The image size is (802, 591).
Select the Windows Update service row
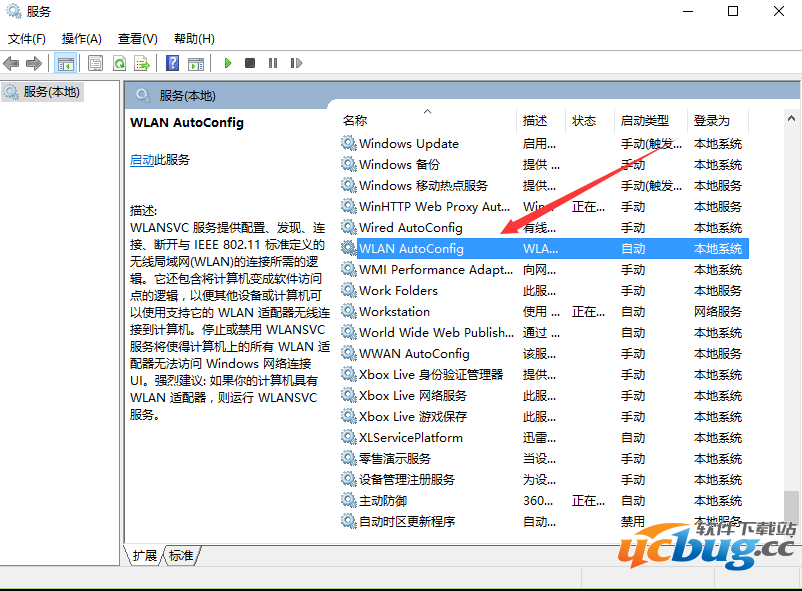(544, 143)
